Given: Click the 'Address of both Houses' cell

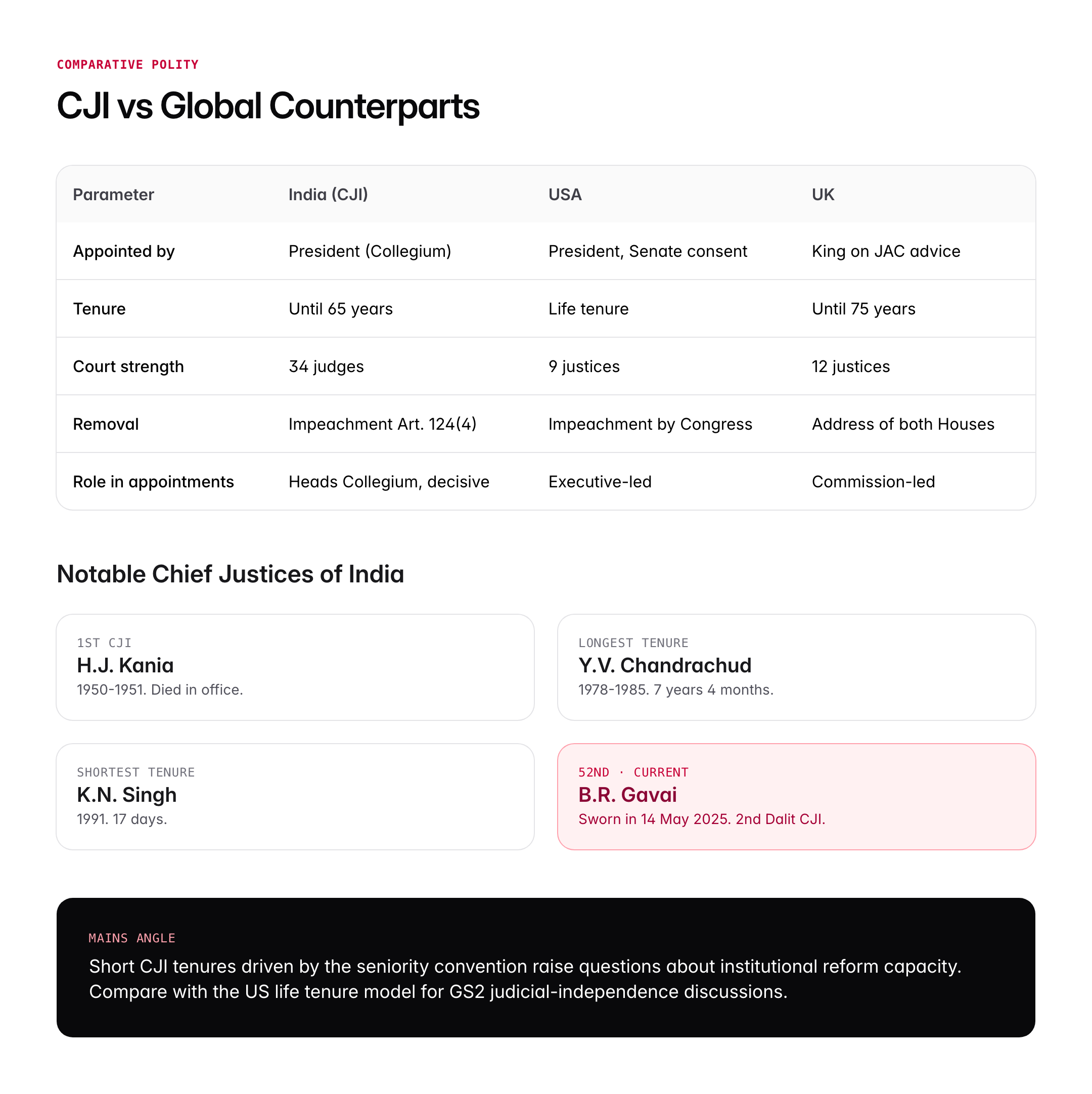Looking at the screenshot, I should point(903,424).
